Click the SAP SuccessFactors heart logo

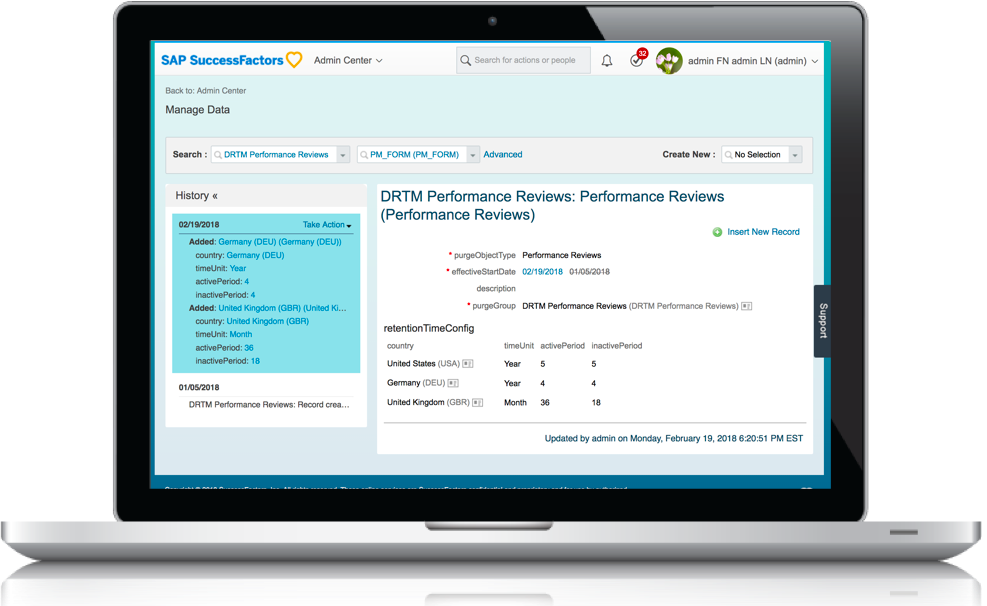click(293, 60)
